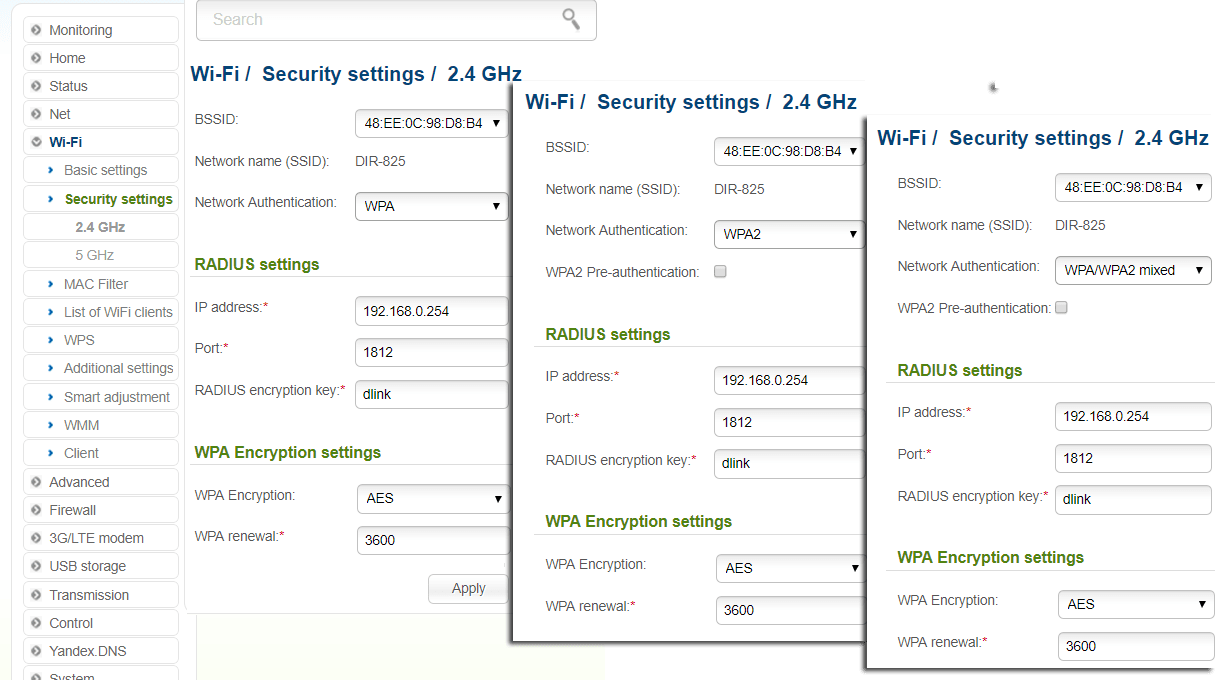This screenshot has height=680, width=1215.
Task: Expand the Monitoring menu arrow icon
Action: pyautogui.click(x=37, y=30)
